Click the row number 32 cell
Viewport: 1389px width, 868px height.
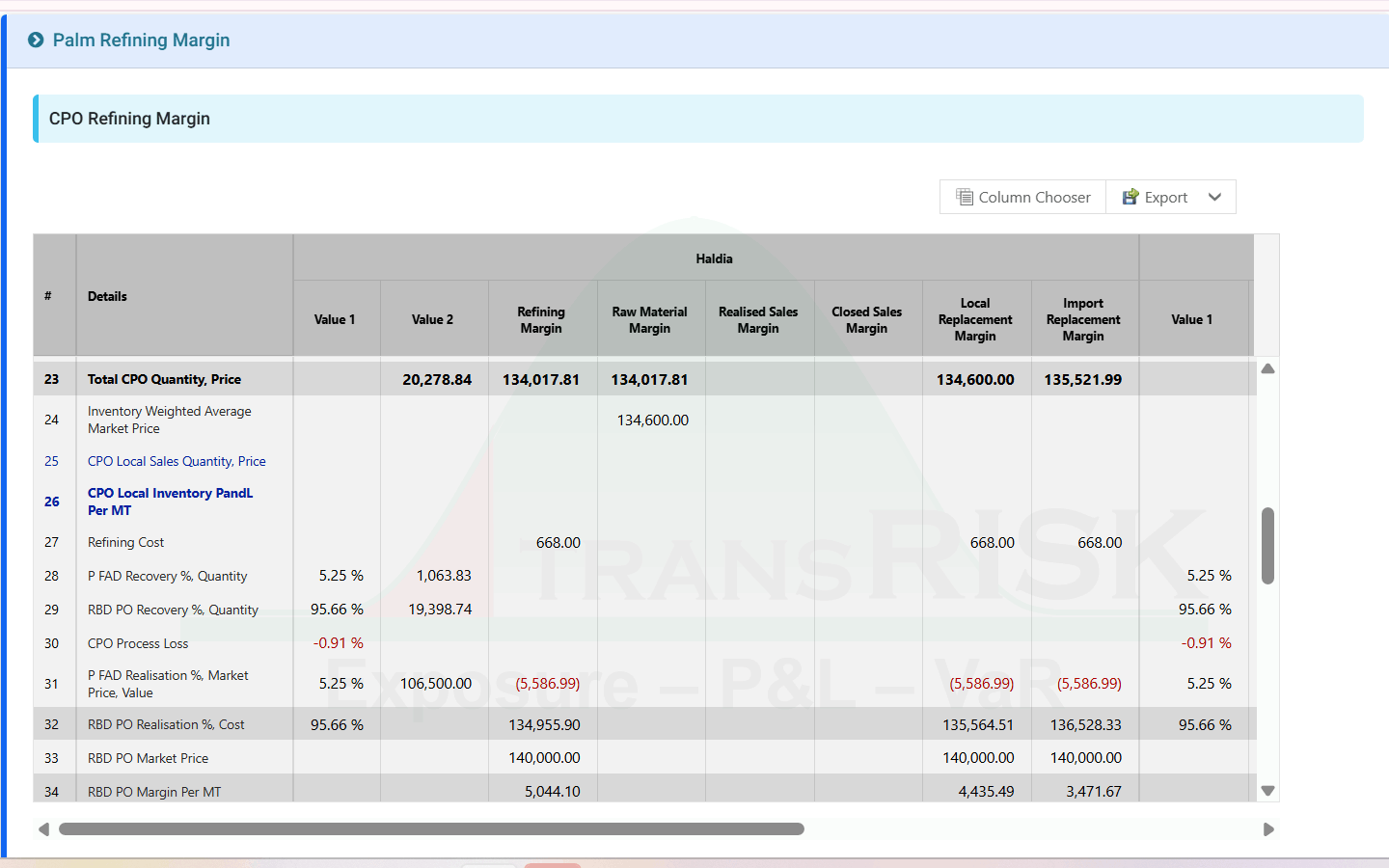pyautogui.click(x=52, y=724)
